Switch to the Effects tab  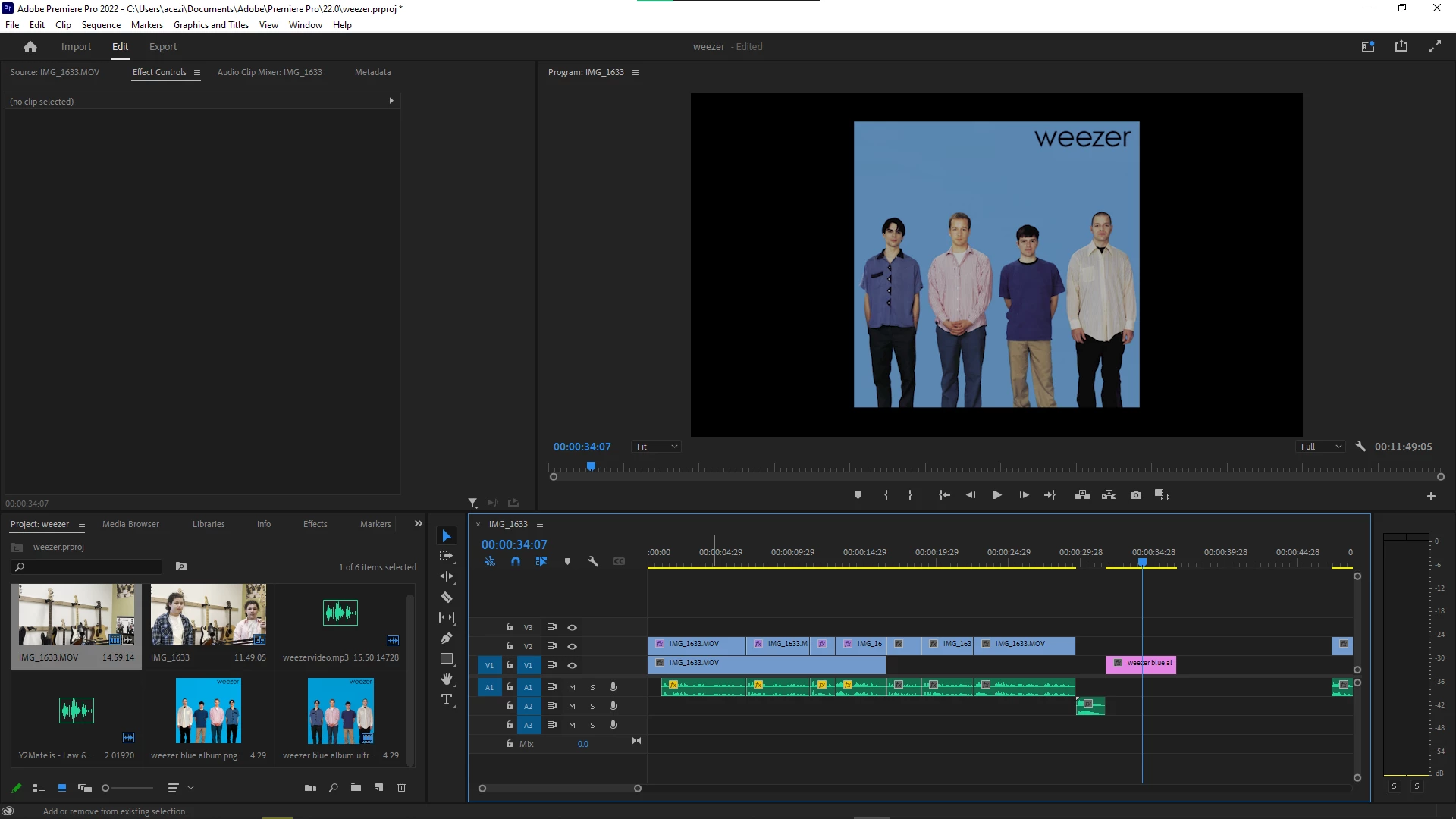point(315,524)
